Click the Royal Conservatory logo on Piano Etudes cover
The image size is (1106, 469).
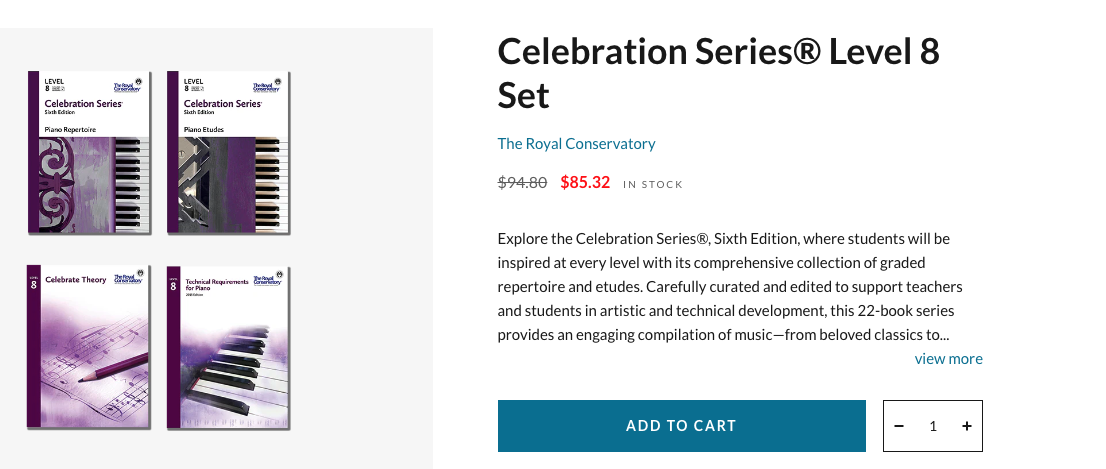(267, 83)
